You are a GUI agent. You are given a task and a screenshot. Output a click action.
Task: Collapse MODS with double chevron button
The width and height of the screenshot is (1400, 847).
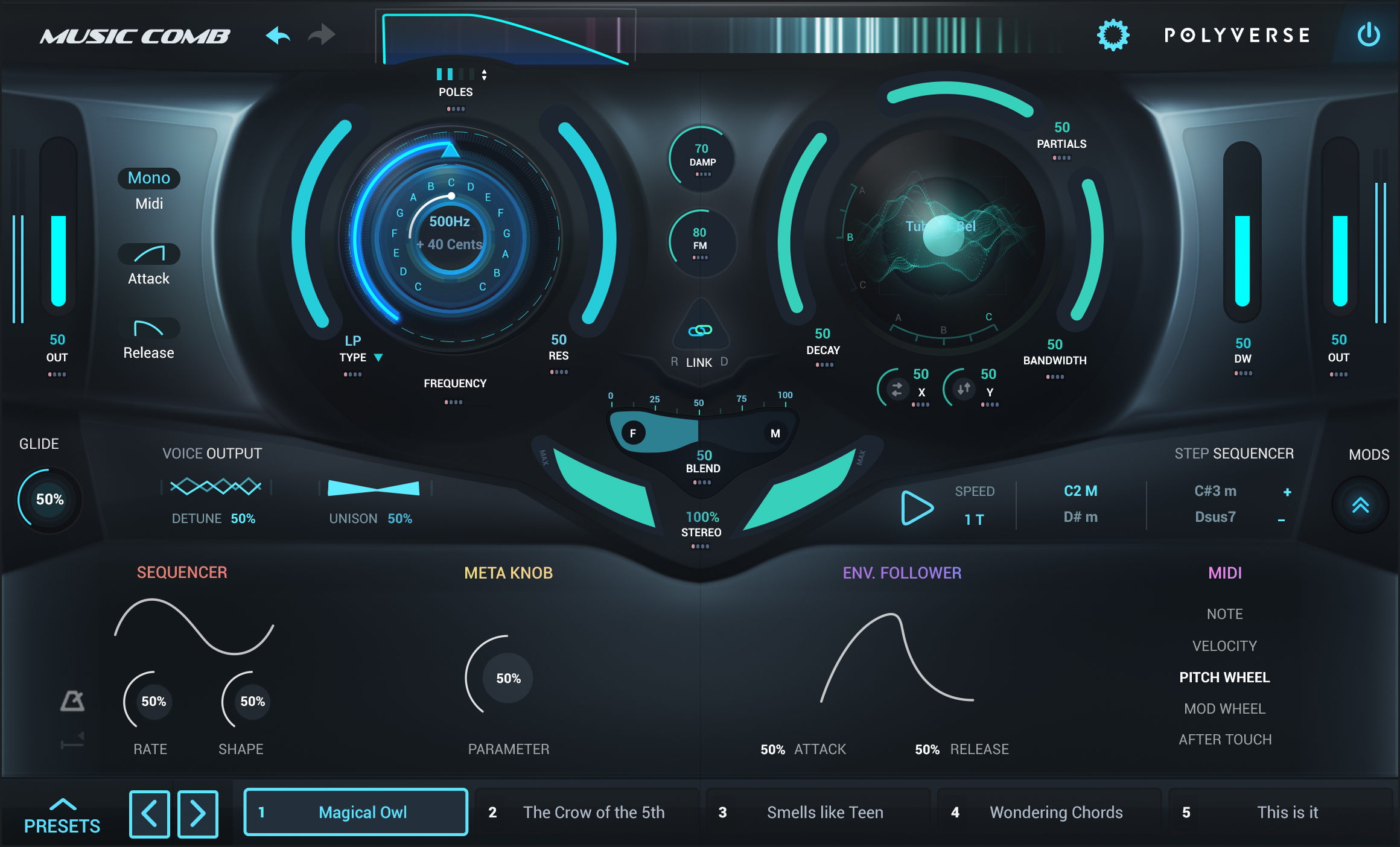(1360, 505)
